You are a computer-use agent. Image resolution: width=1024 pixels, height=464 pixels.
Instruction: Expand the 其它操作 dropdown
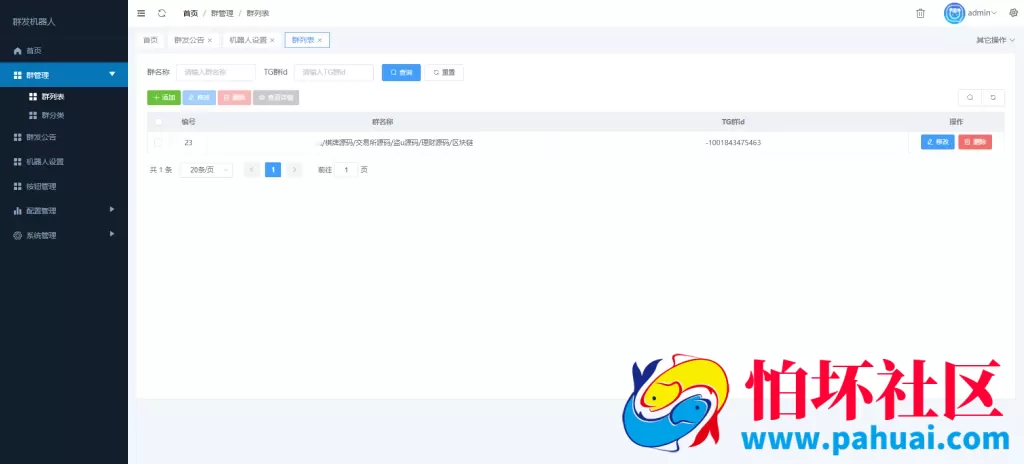tap(995, 40)
